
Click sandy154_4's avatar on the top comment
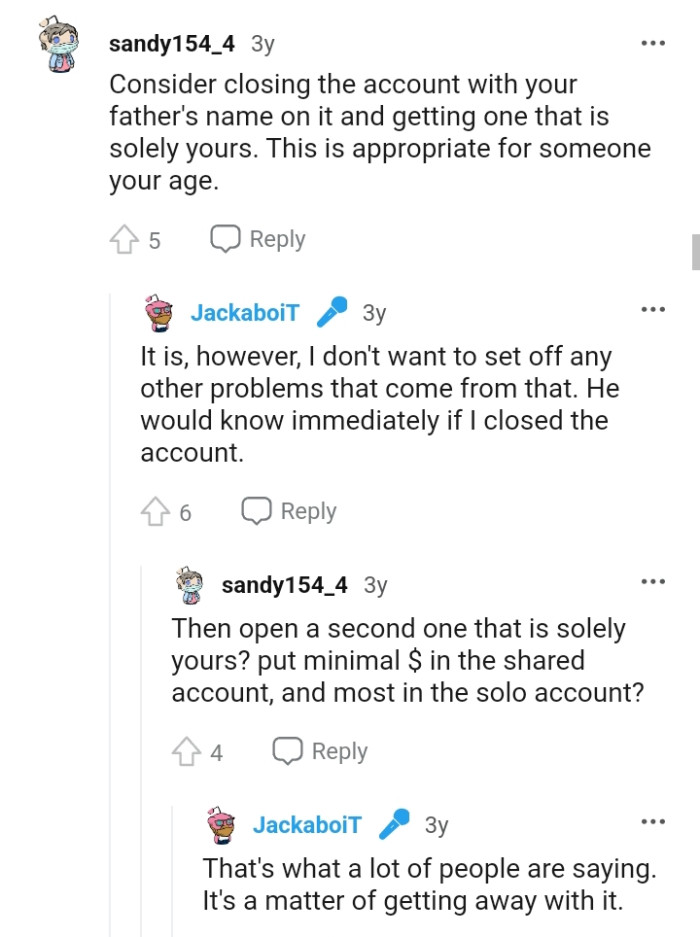click(58, 42)
